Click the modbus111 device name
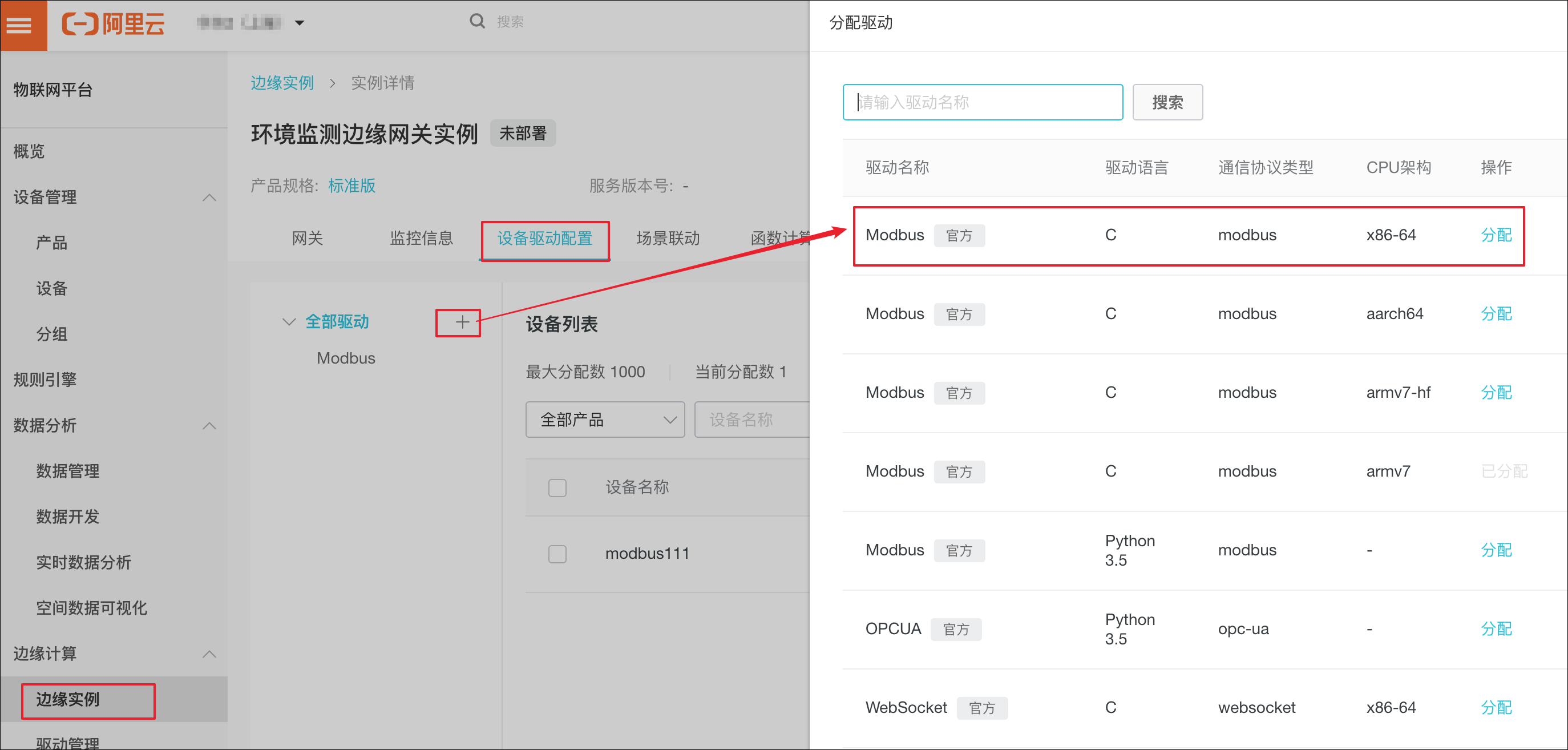The height and width of the screenshot is (750, 1568). click(647, 554)
